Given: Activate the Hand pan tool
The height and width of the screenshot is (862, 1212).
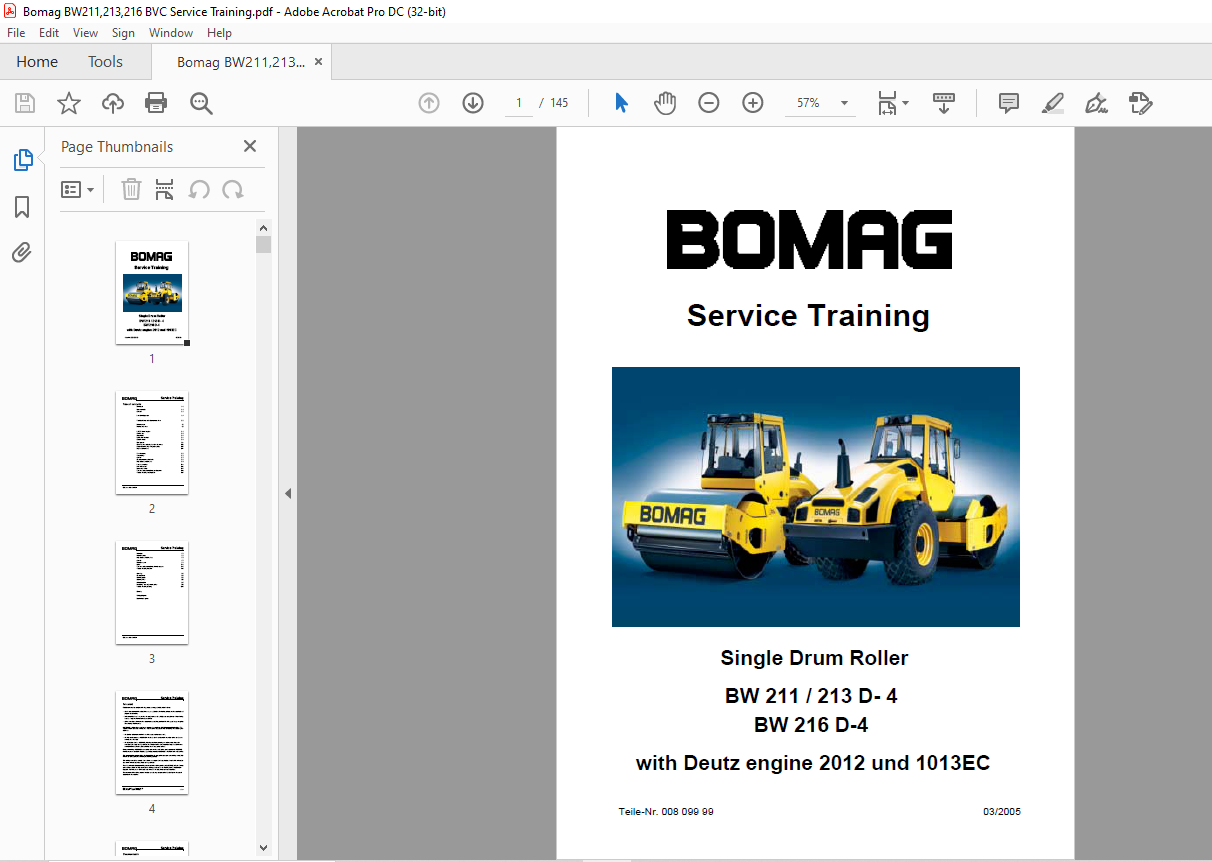Looking at the screenshot, I should coord(665,103).
